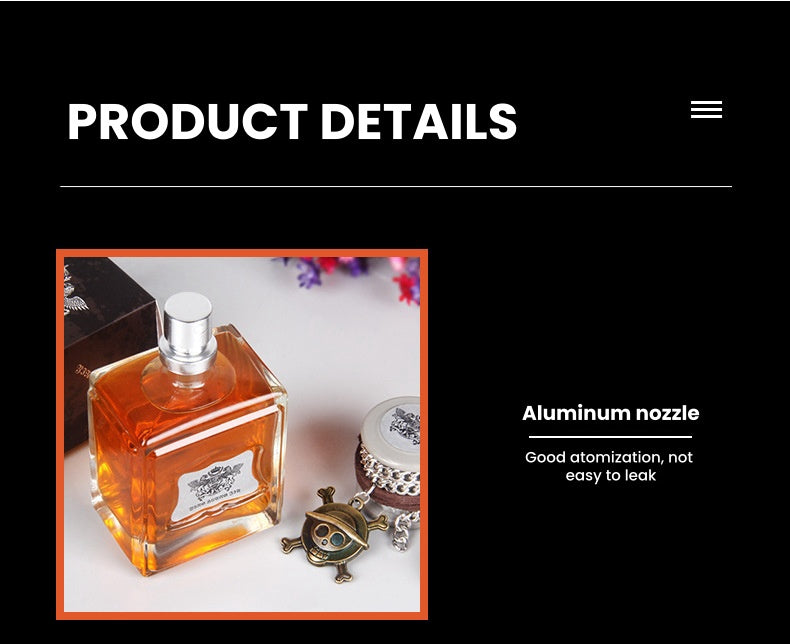
Task: Click the Aluminum nozzle title
Action: [610, 413]
